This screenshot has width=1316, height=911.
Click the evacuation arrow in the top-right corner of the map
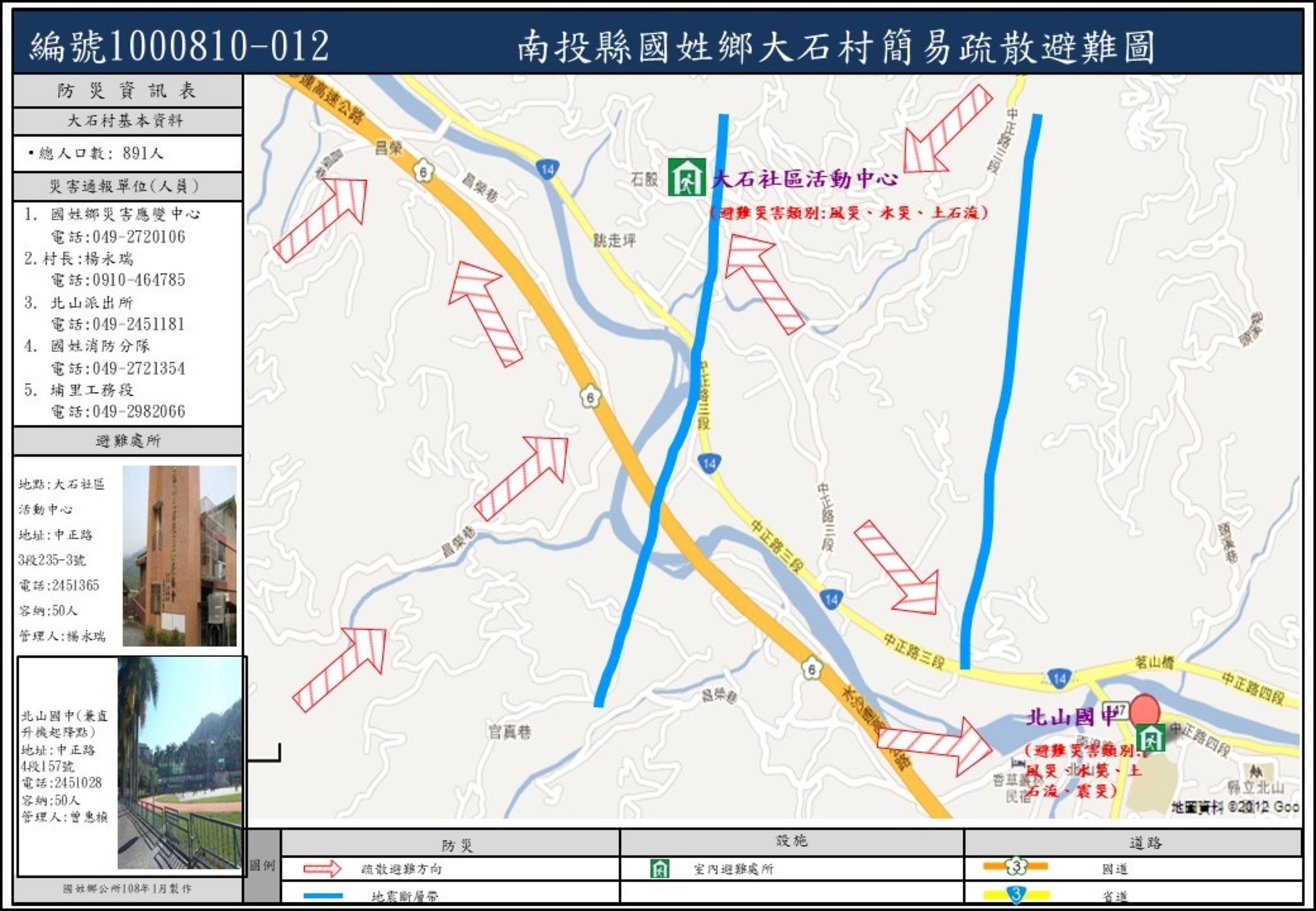pos(945,130)
